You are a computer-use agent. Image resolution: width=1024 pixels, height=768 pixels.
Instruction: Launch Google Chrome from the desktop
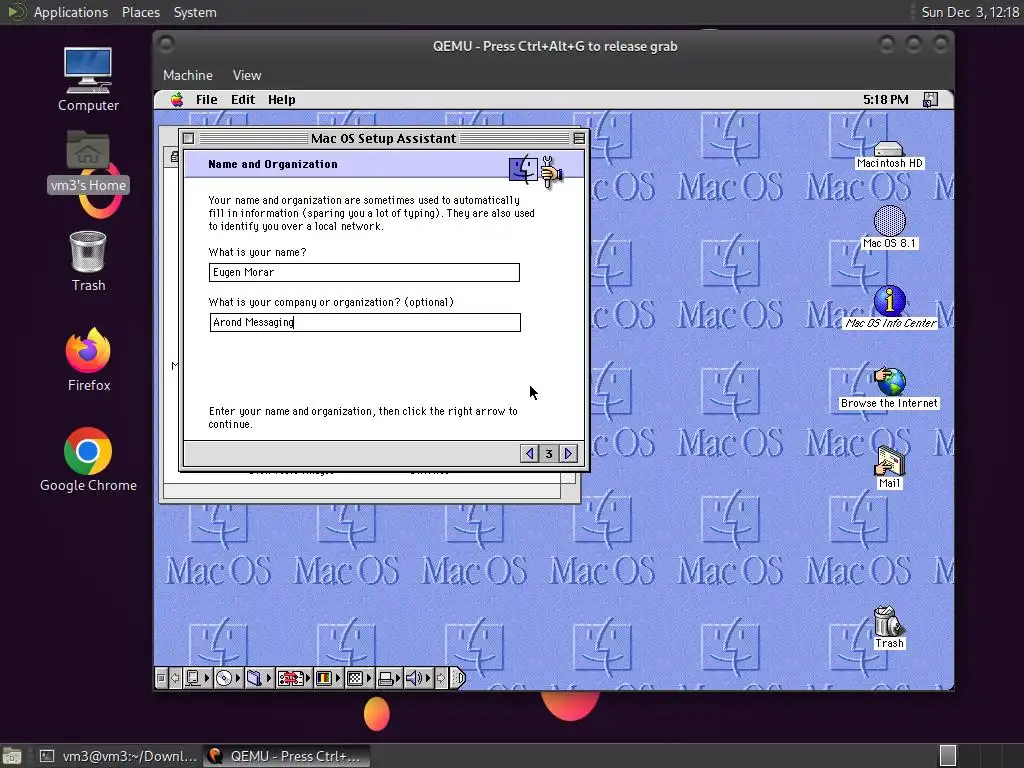tap(88, 460)
